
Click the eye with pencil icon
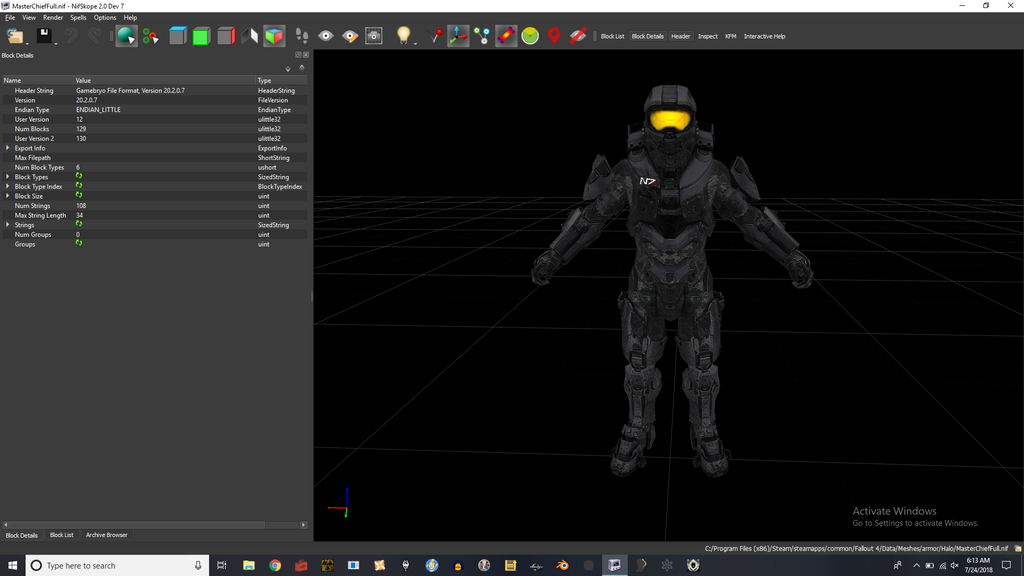point(350,36)
